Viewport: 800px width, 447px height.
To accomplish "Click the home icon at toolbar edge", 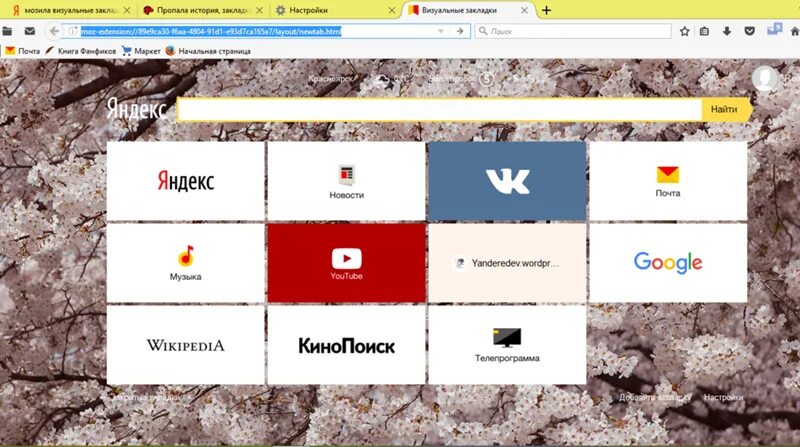I will 794,31.
